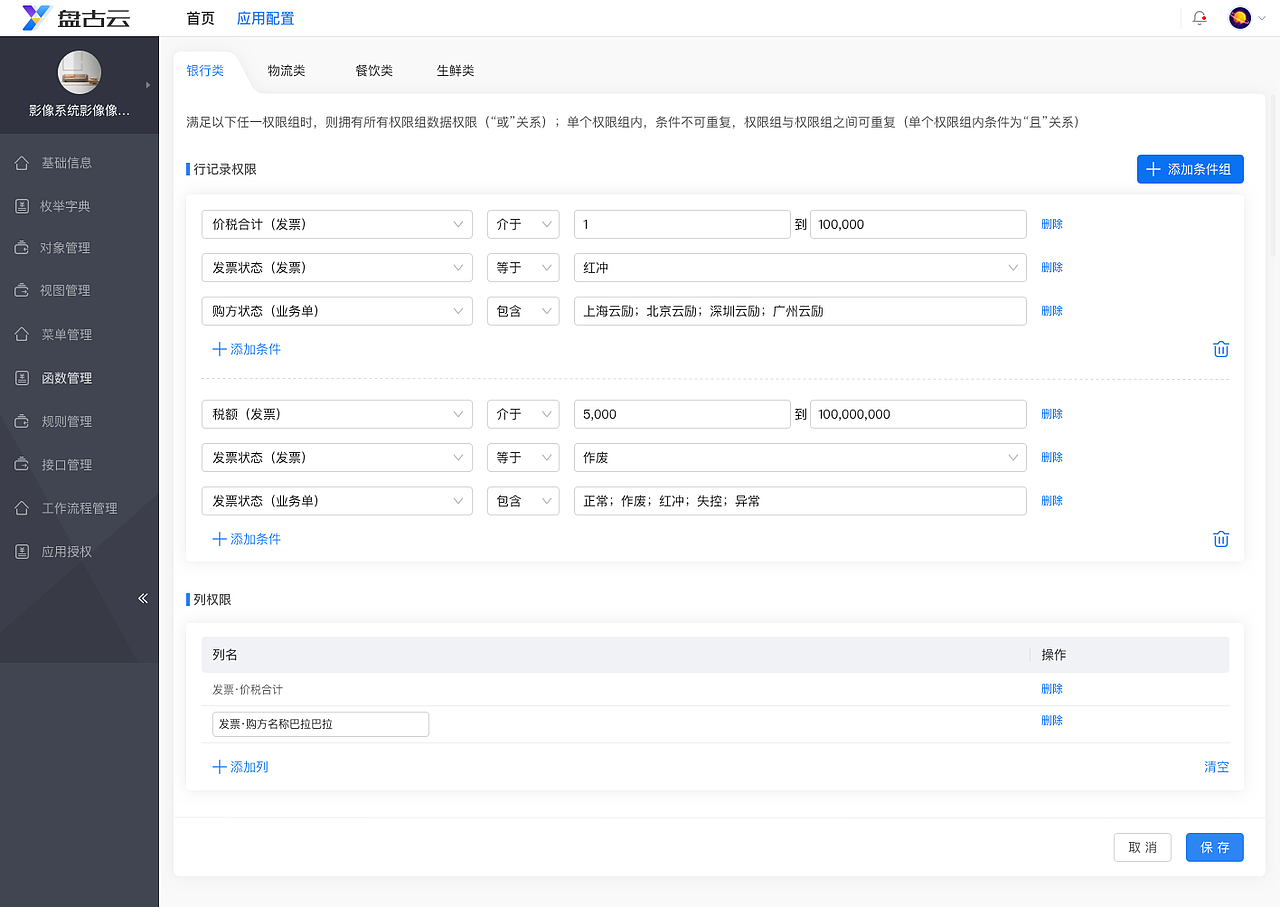Click the 盘古云 logo
The height and width of the screenshot is (907, 1280).
tap(76, 18)
